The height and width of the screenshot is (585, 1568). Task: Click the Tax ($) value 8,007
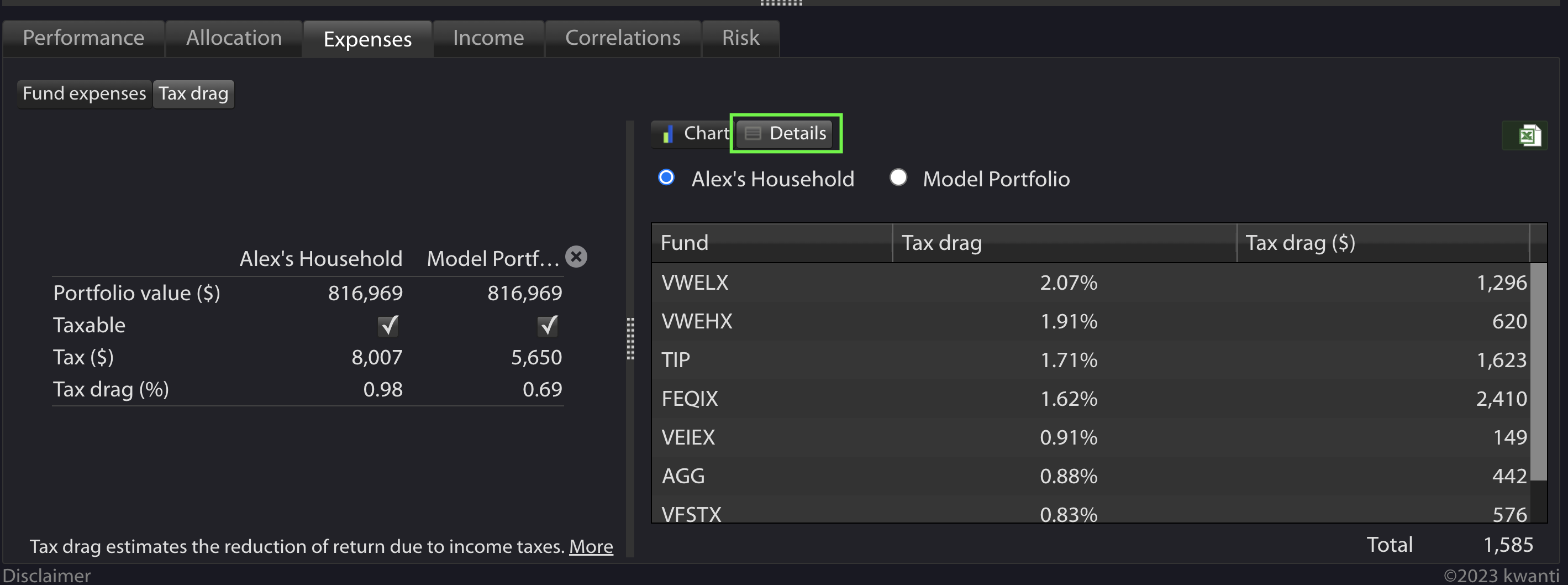(x=377, y=358)
